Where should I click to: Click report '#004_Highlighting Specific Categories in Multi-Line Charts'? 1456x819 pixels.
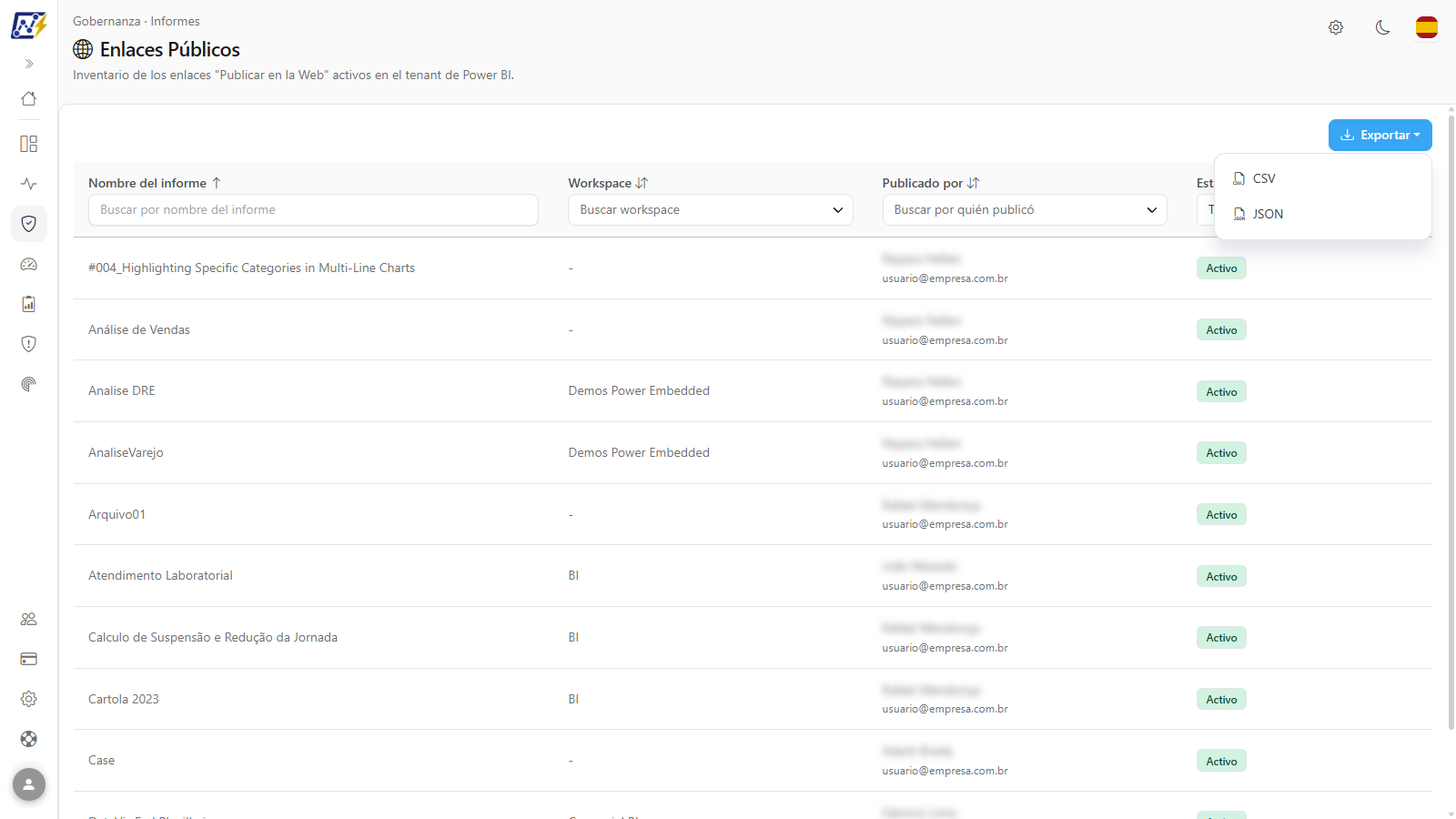(251, 268)
